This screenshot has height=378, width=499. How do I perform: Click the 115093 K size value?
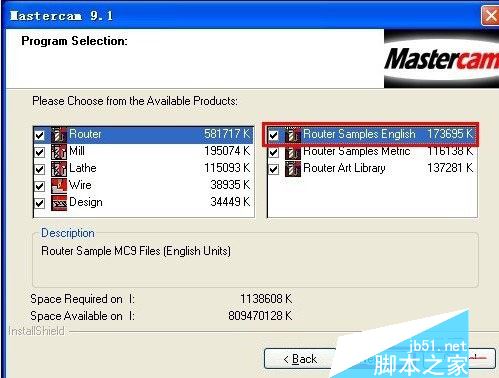(227, 168)
